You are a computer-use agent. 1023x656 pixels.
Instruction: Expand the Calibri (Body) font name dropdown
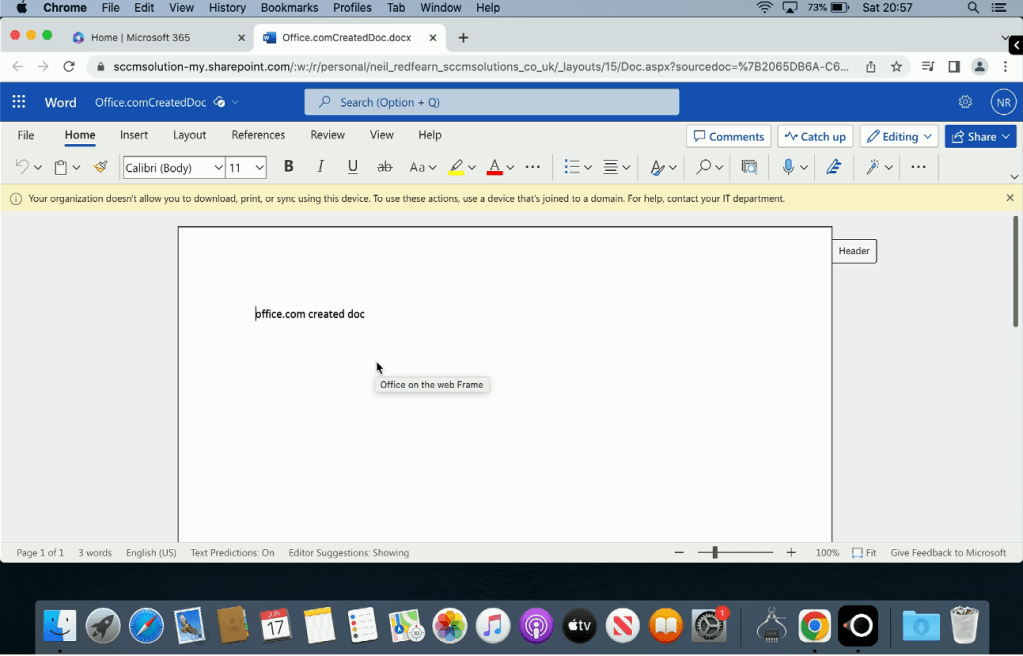pyautogui.click(x=218, y=168)
